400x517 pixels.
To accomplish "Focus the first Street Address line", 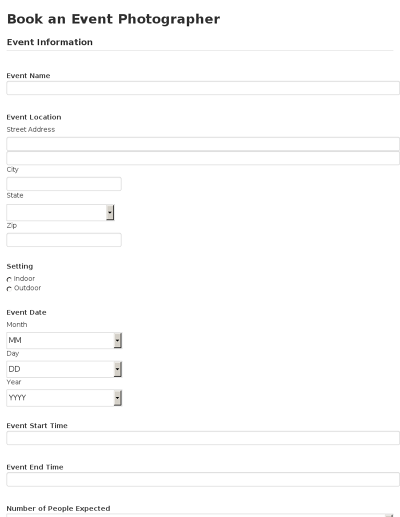I will [x=203, y=144].
